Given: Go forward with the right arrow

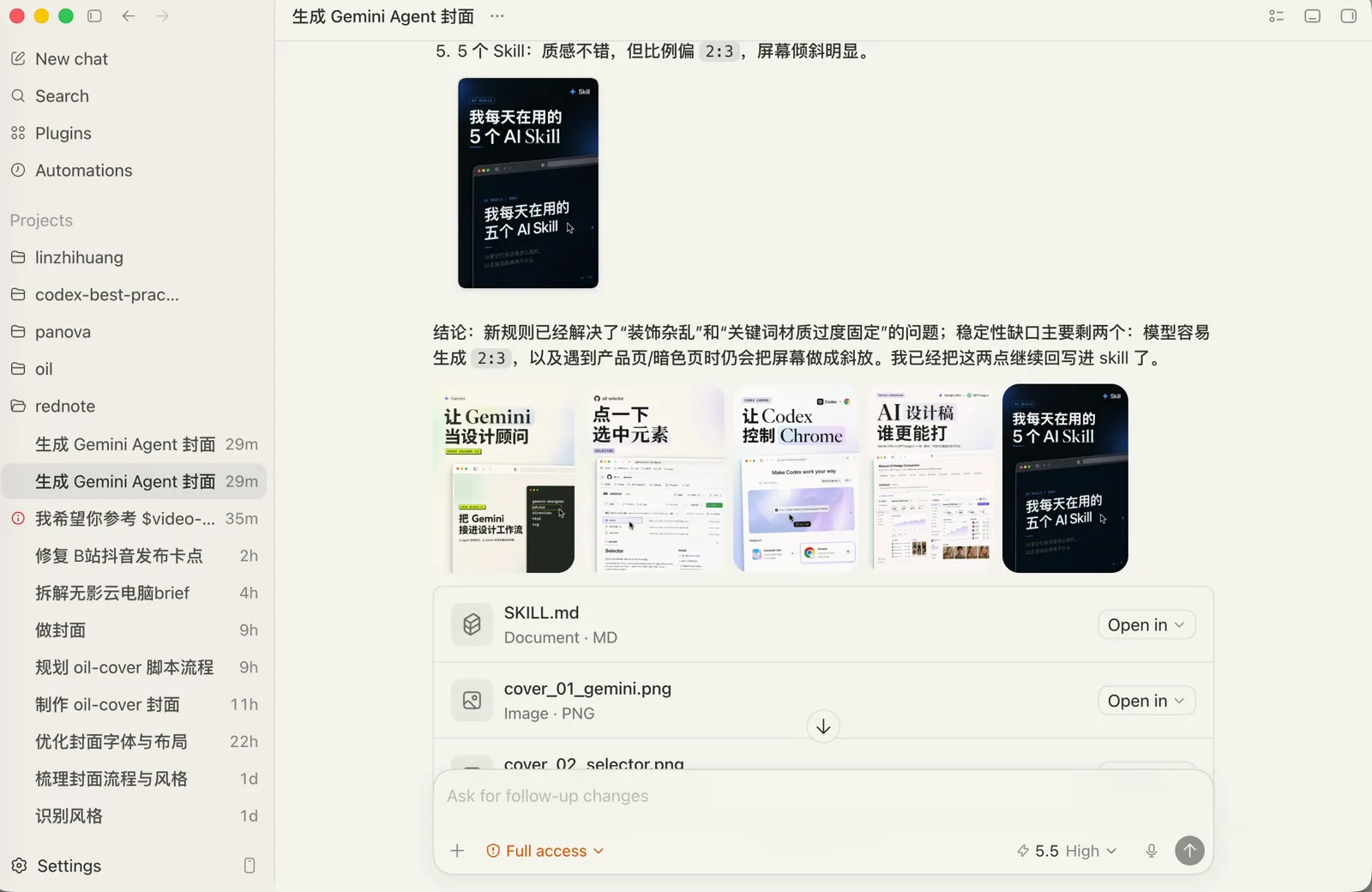Looking at the screenshot, I should (163, 15).
